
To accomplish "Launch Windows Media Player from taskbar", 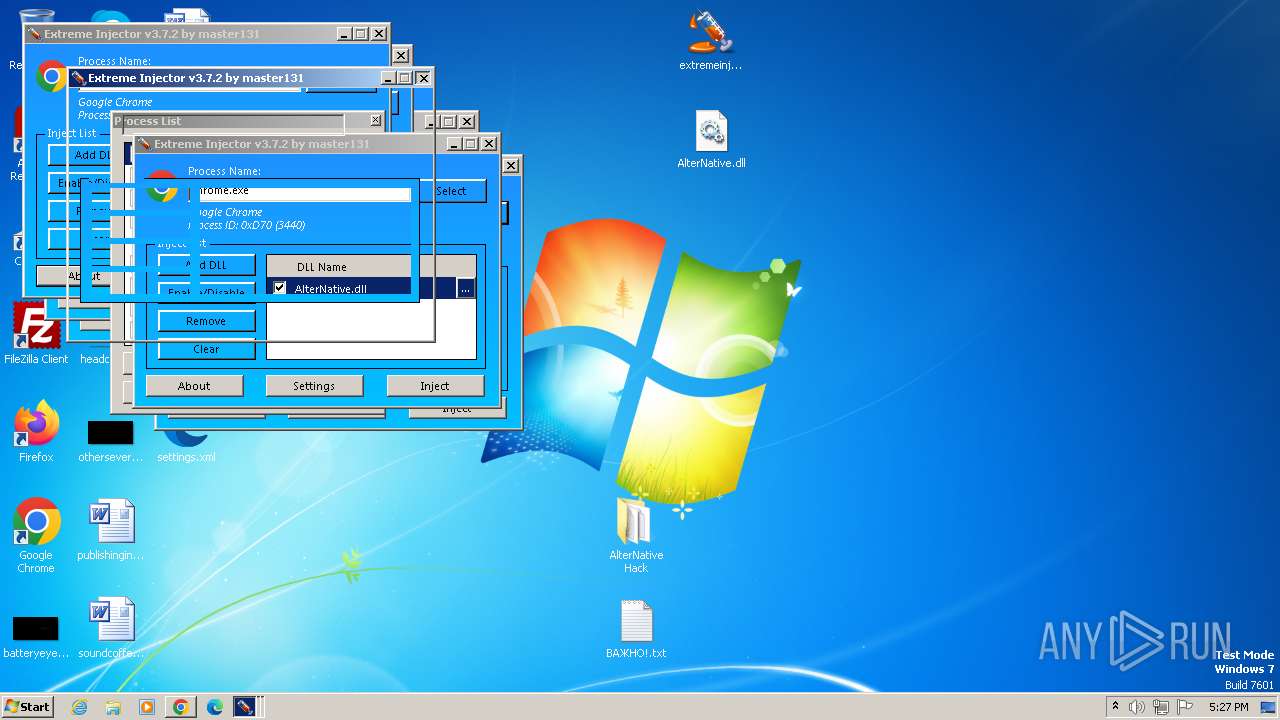I will 147,707.
